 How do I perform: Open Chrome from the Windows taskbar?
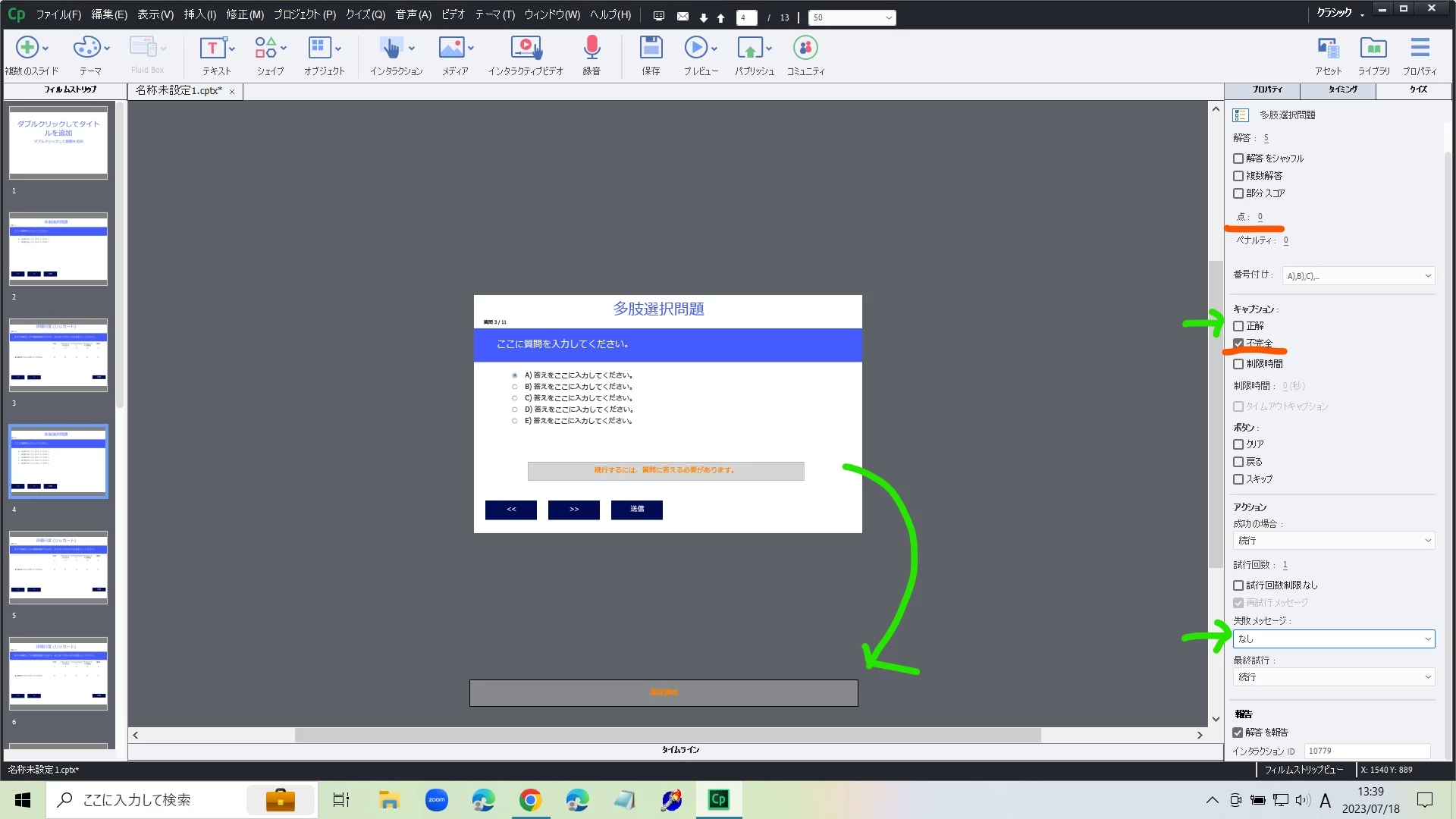pos(530,800)
